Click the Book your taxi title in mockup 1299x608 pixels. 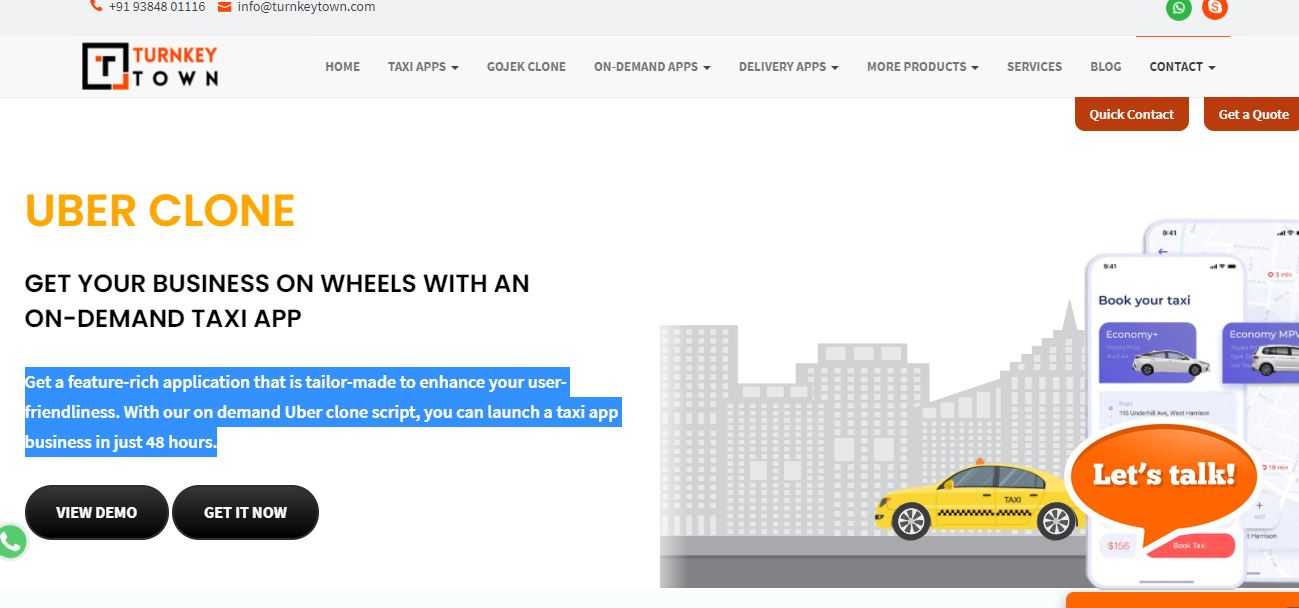pyautogui.click(x=1144, y=300)
